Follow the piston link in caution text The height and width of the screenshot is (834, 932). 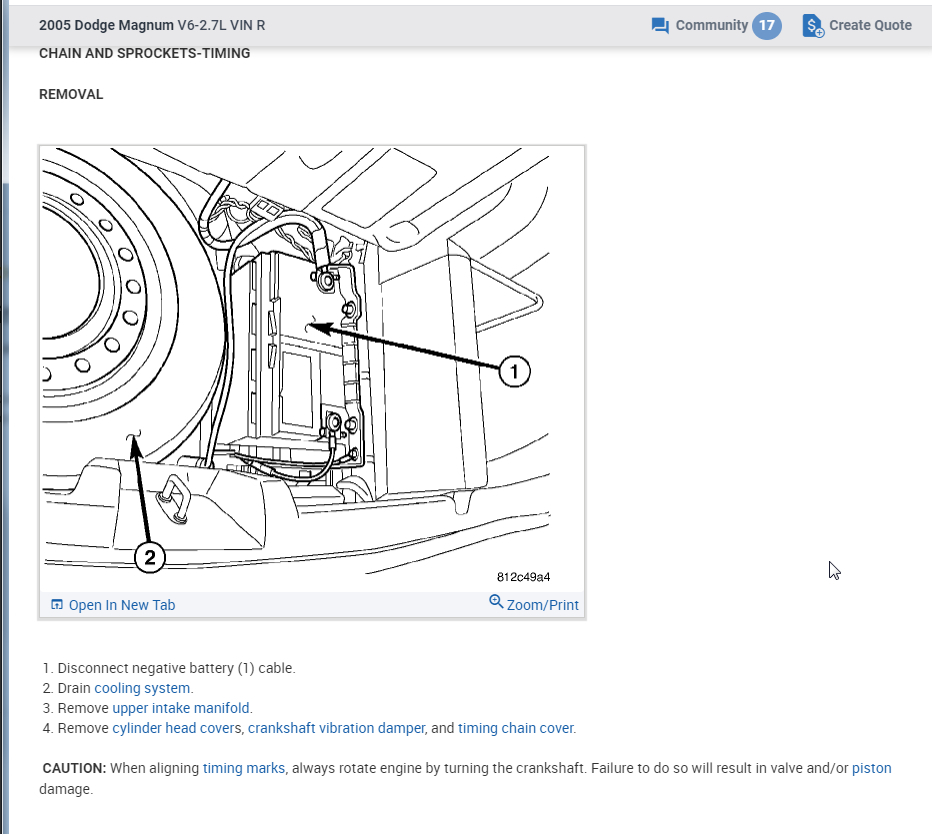[871, 768]
